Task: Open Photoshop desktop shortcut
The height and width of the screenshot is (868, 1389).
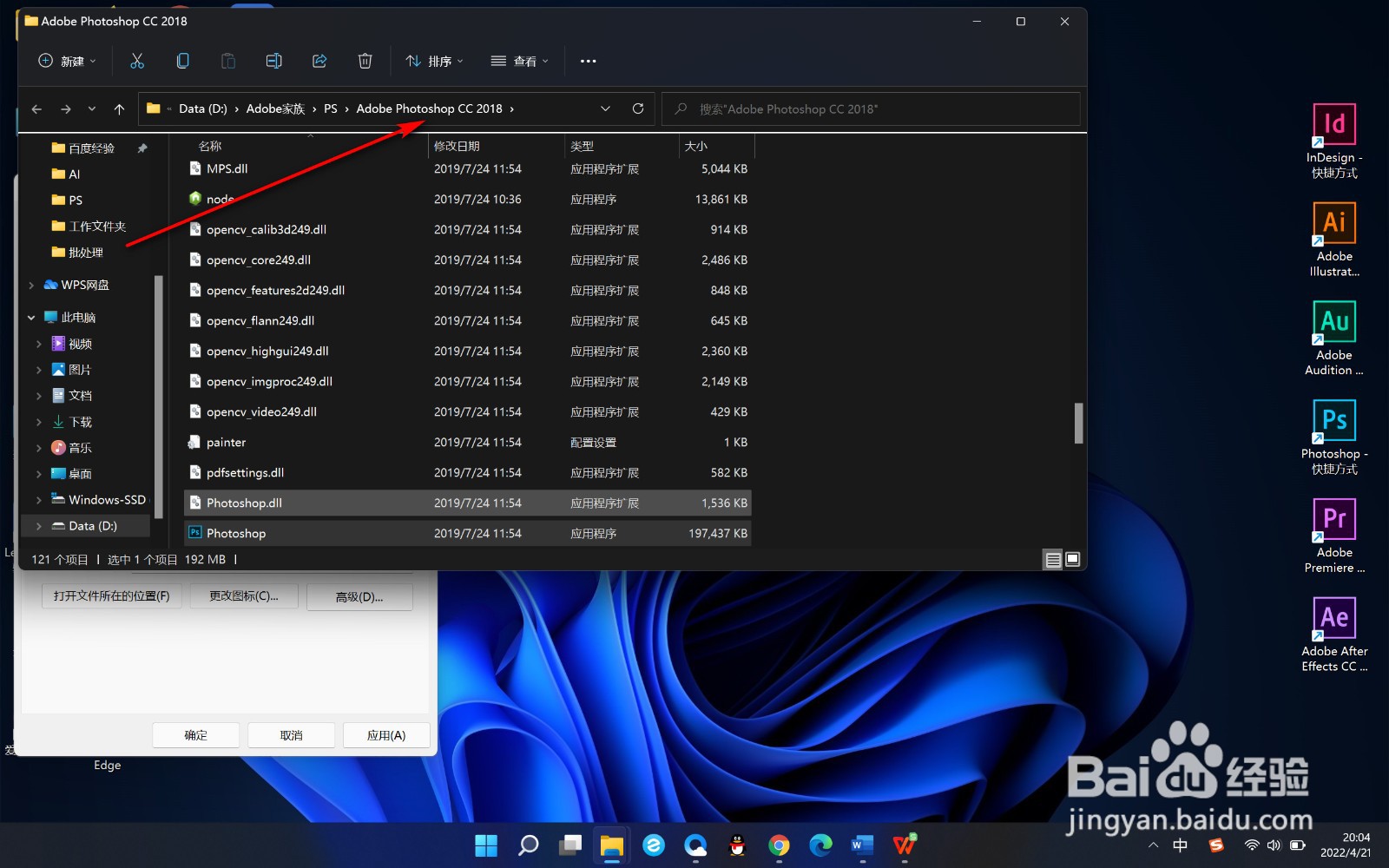Action: point(1334,437)
